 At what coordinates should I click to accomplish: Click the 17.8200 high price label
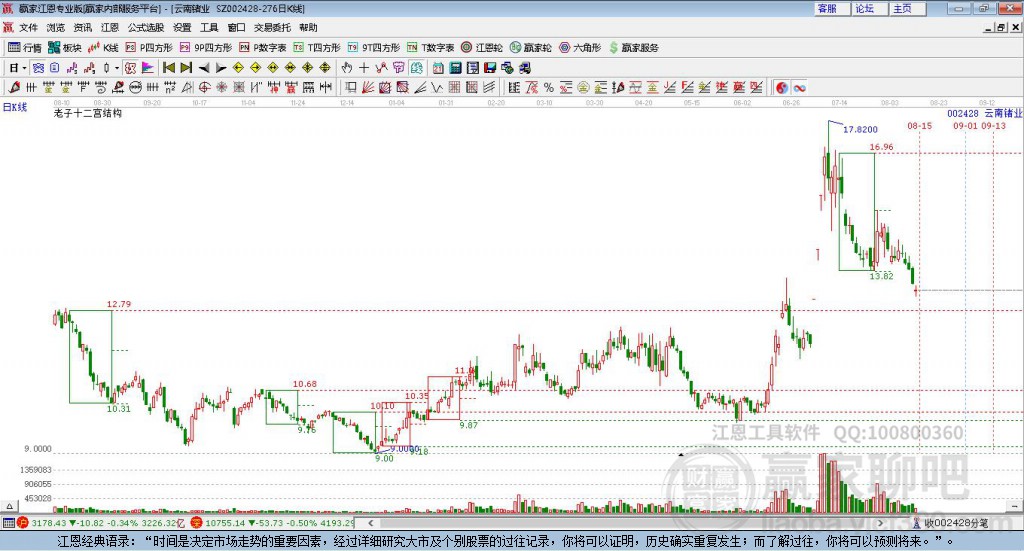pos(860,129)
